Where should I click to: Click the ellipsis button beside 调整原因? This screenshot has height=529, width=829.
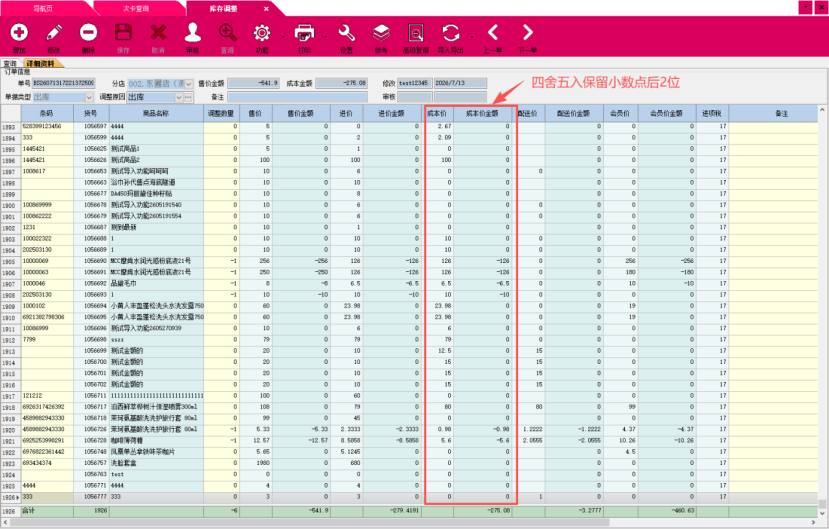point(188,97)
